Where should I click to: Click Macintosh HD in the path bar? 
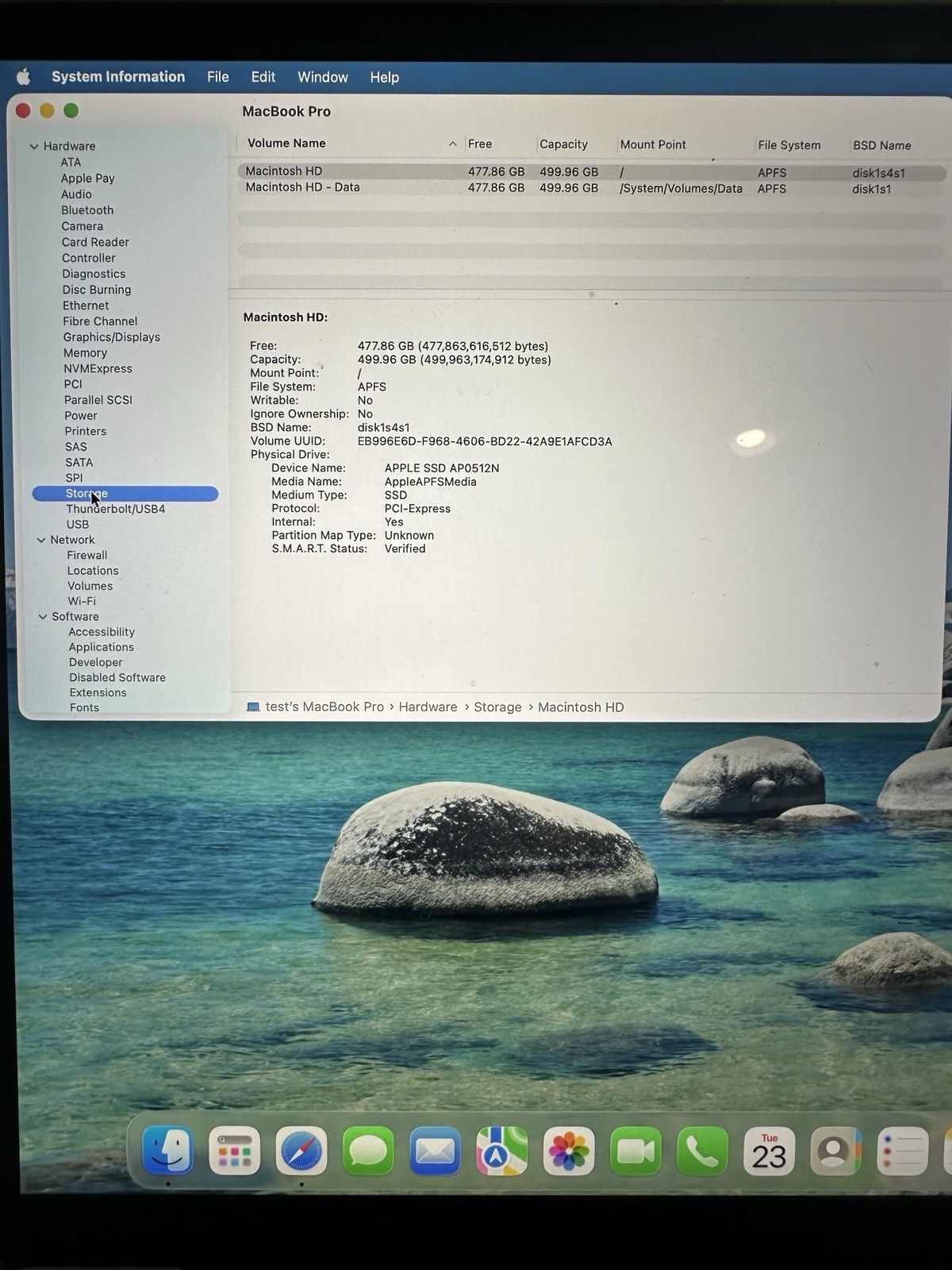point(581,707)
